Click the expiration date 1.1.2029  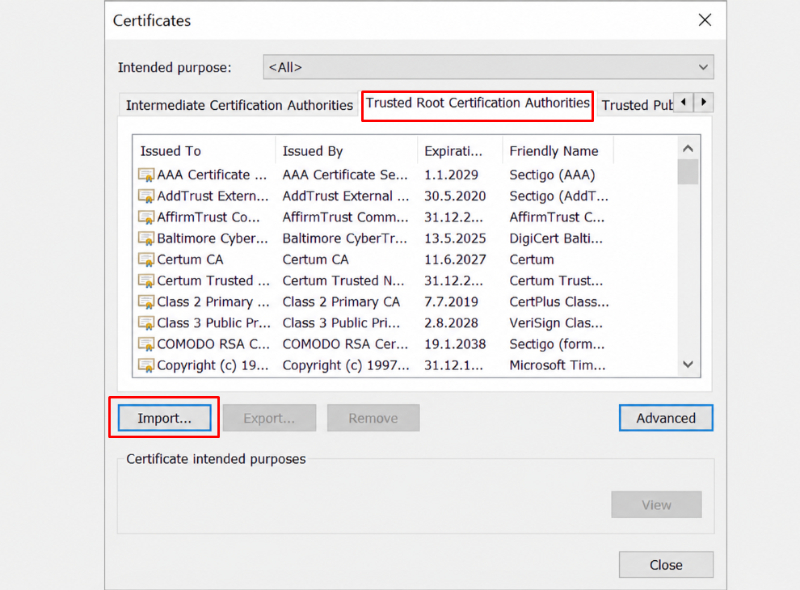pyautogui.click(x=452, y=175)
